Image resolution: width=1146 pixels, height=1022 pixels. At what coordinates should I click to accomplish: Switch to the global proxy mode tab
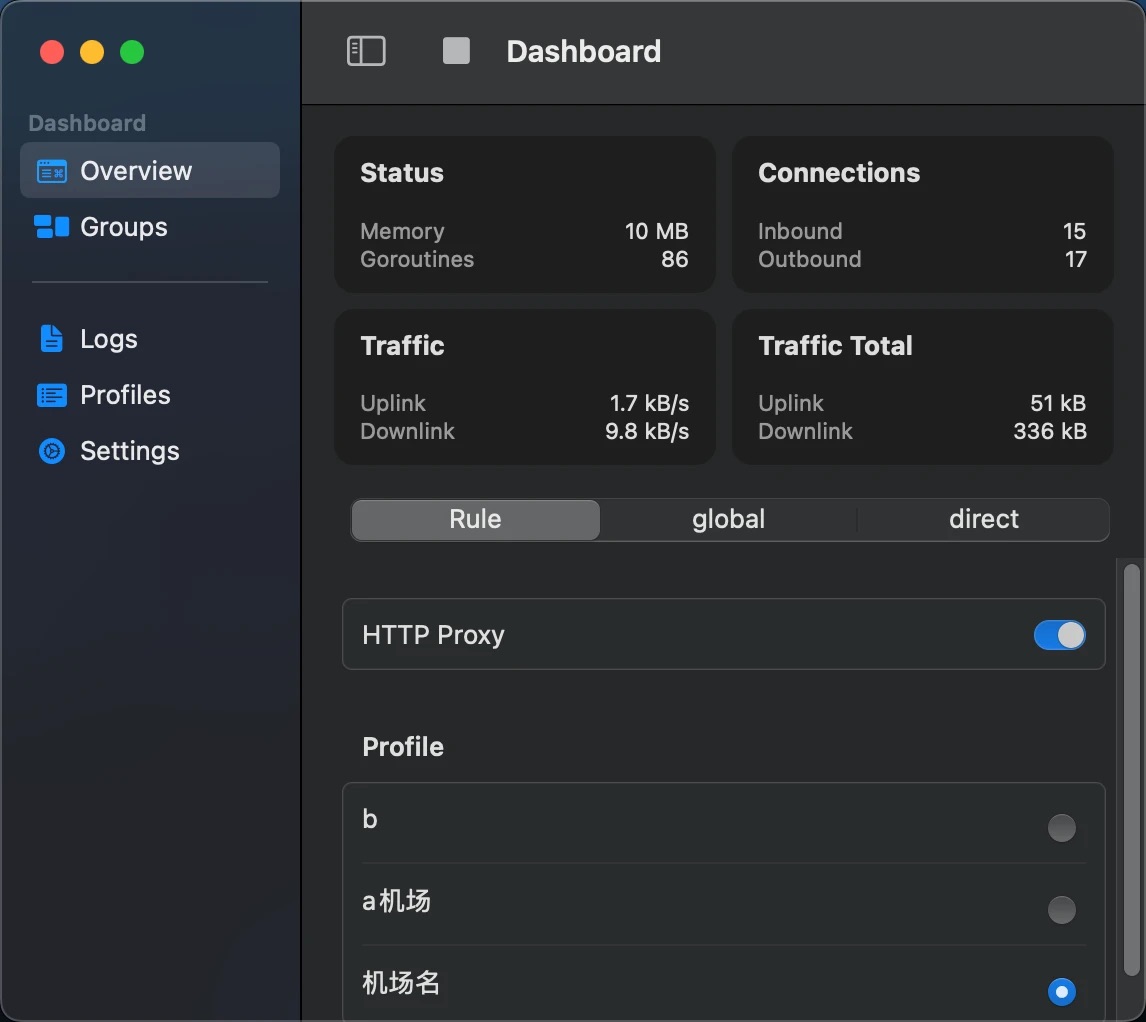(727, 519)
